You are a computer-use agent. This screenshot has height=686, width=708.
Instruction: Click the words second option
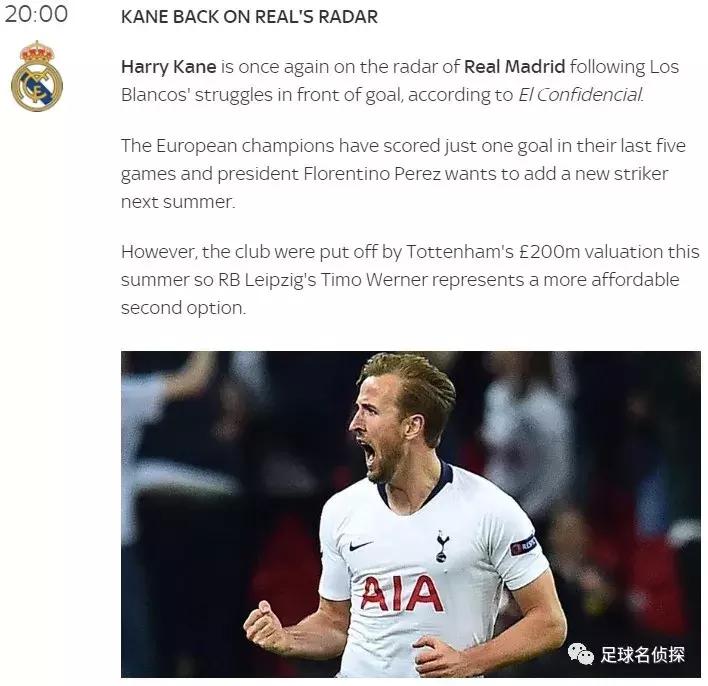183,308
